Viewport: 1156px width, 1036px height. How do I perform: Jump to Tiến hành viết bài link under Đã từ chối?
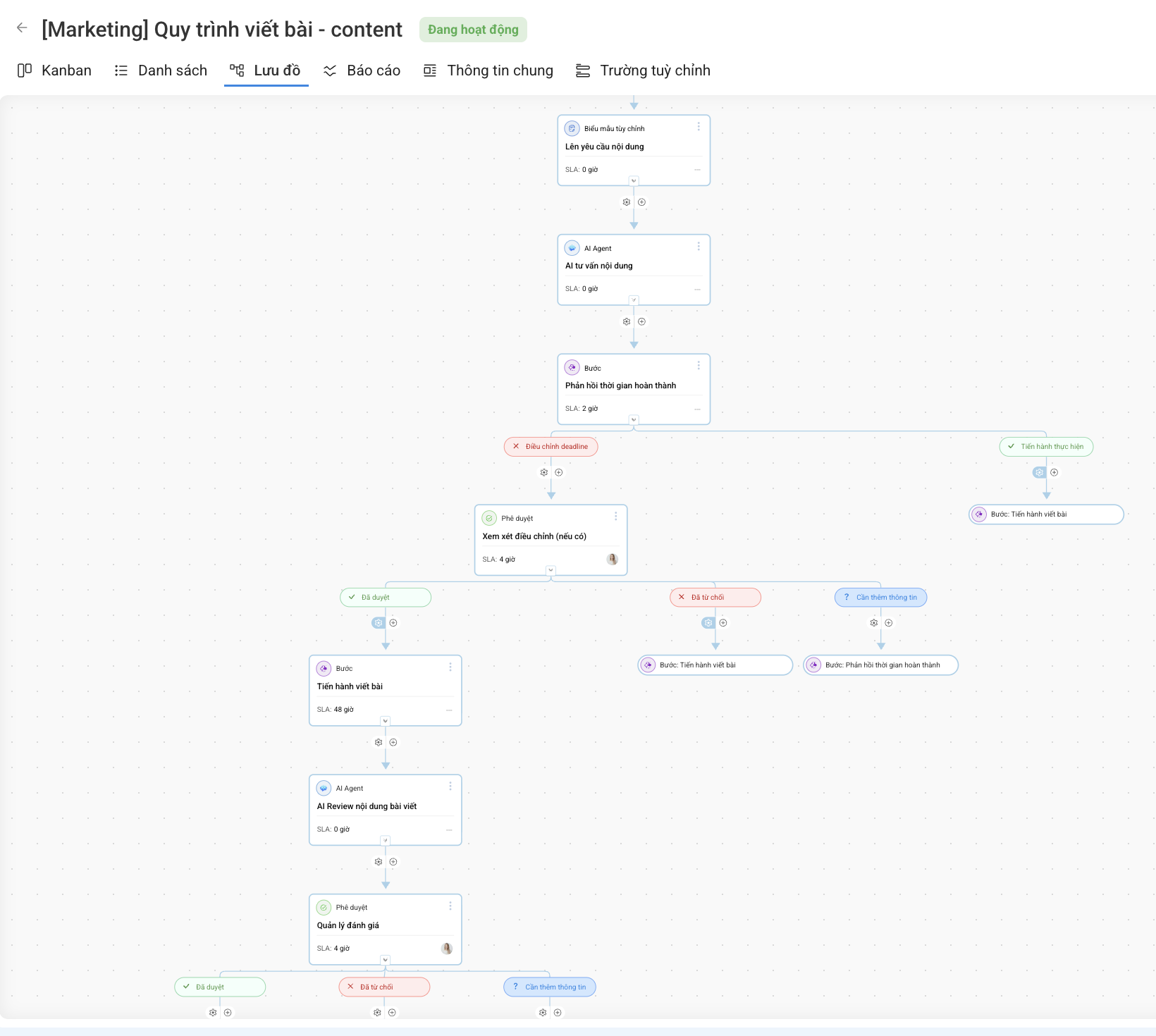(715, 665)
